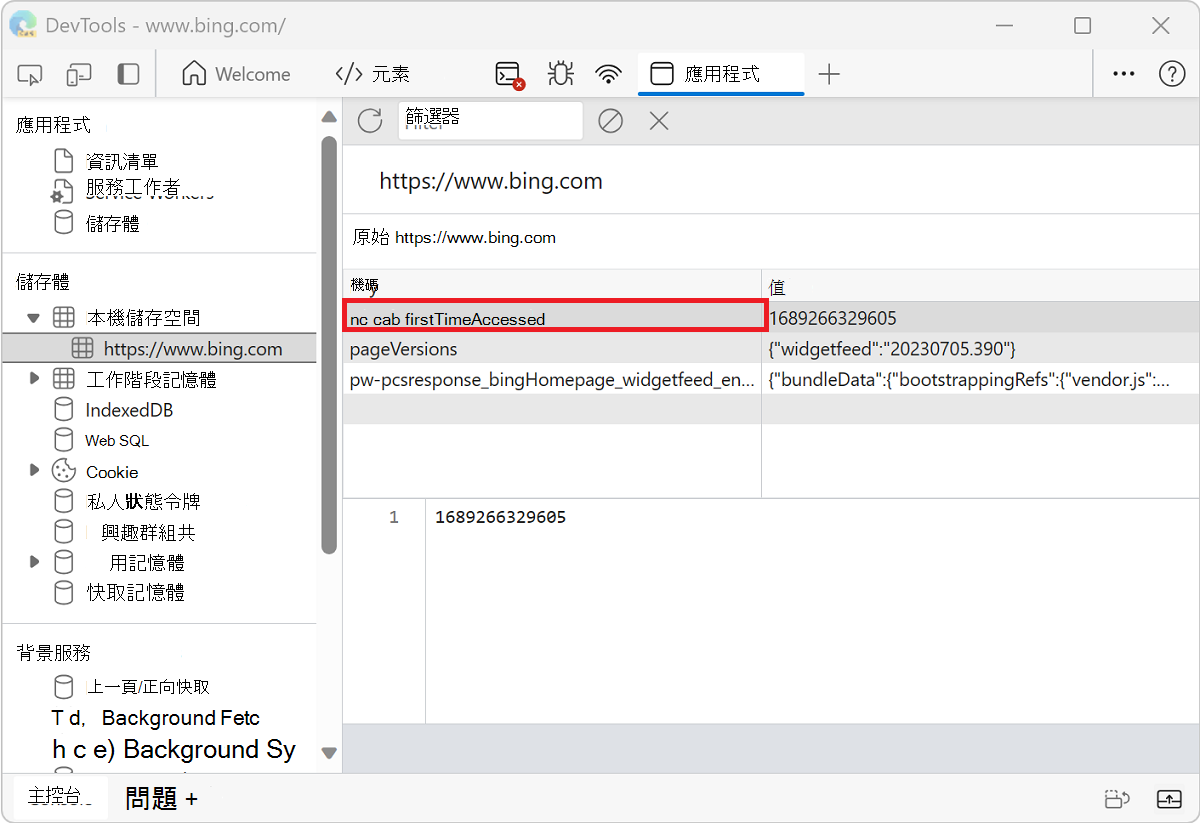Select the pageVersions storage row
1200x823 pixels.
[x=420, y=348]
